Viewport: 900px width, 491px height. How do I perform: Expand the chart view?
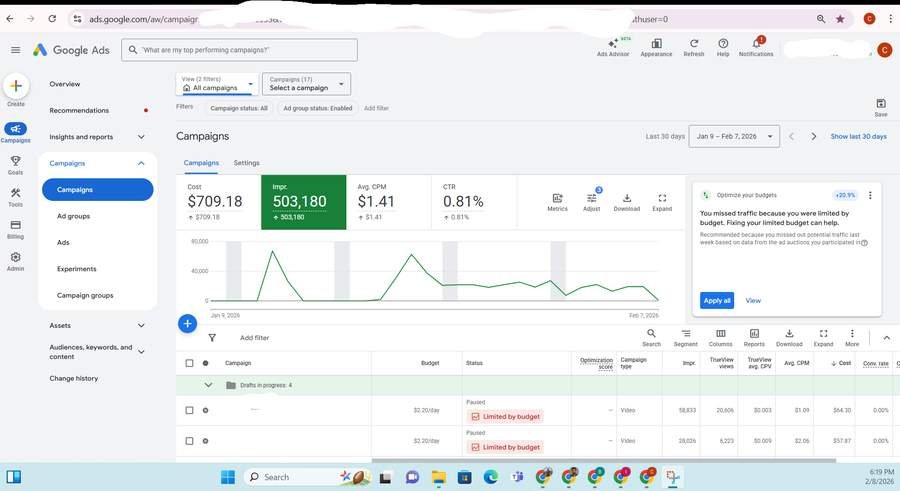tap(662, 202)
